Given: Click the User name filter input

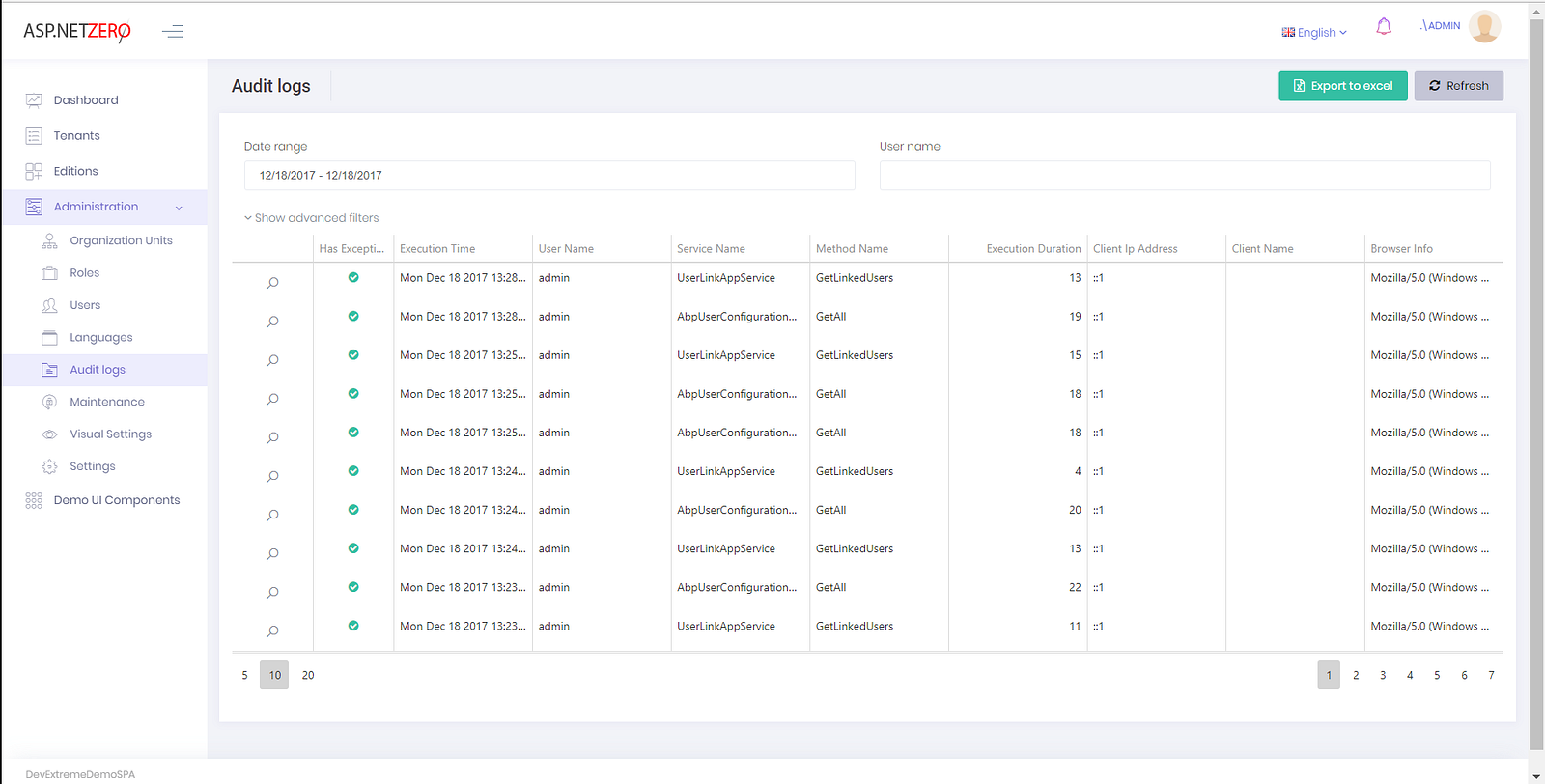Looking at the screenshot, I should (x=1185, y=176).
